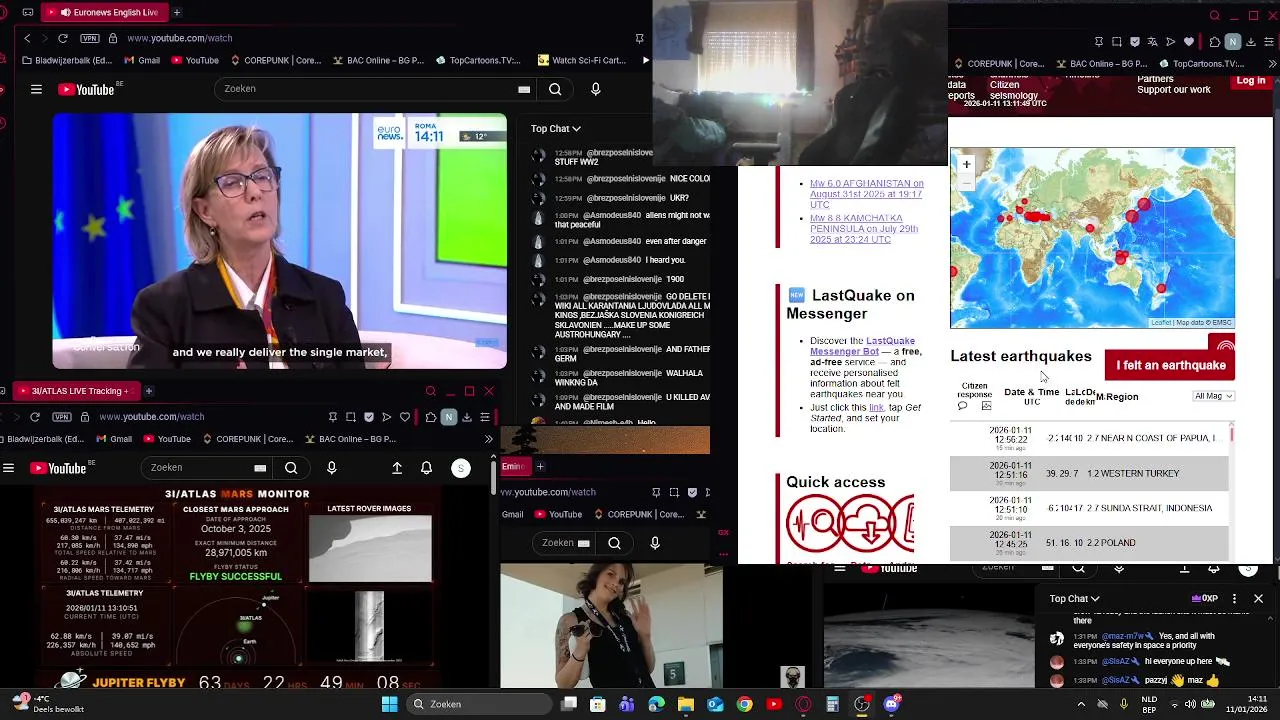Click the pin icon in 3I/ATLAS toolbar

point(333,417)
